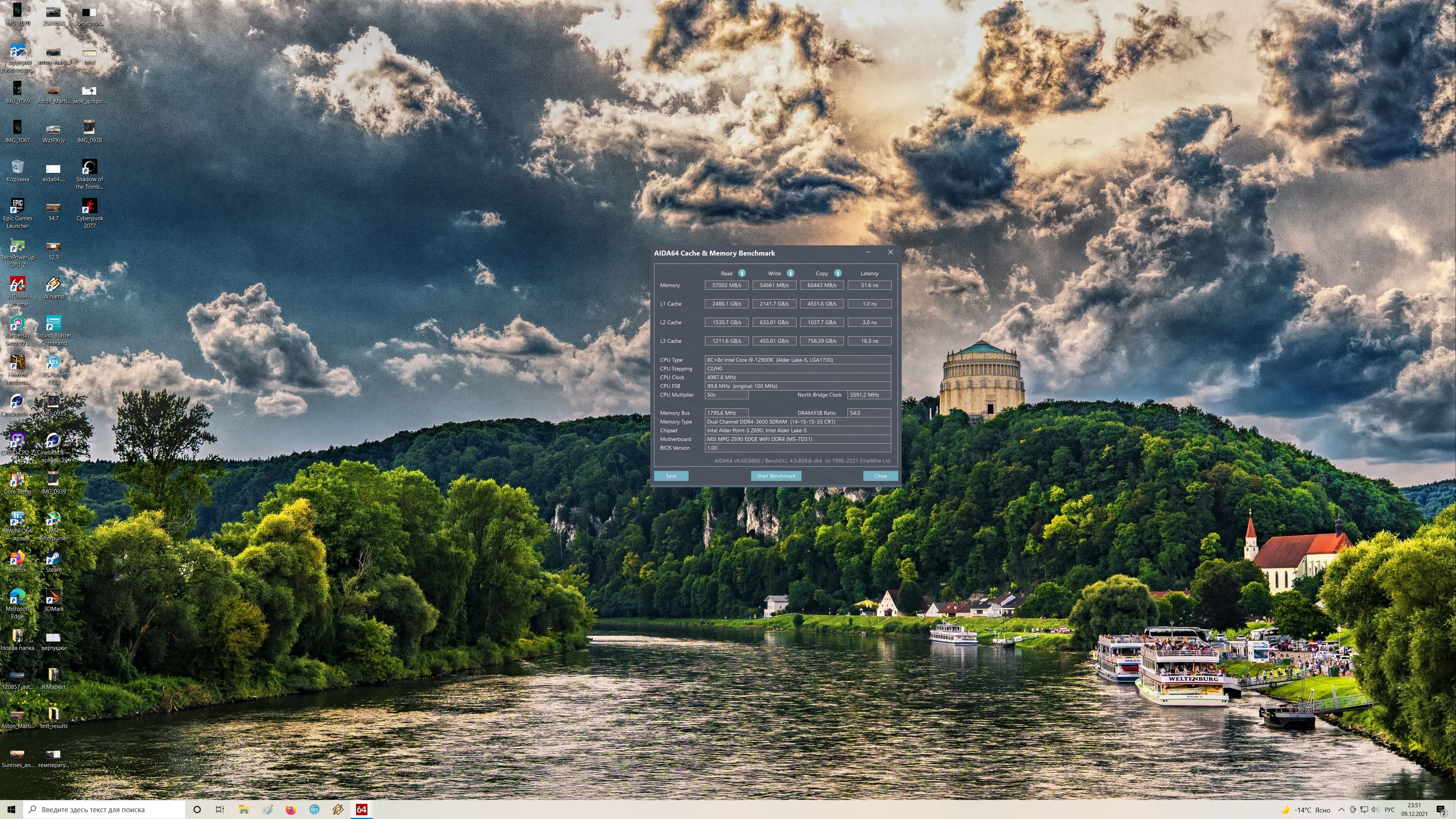Click the Memory Read value field
1456x819 pixels.
point(726,286)
